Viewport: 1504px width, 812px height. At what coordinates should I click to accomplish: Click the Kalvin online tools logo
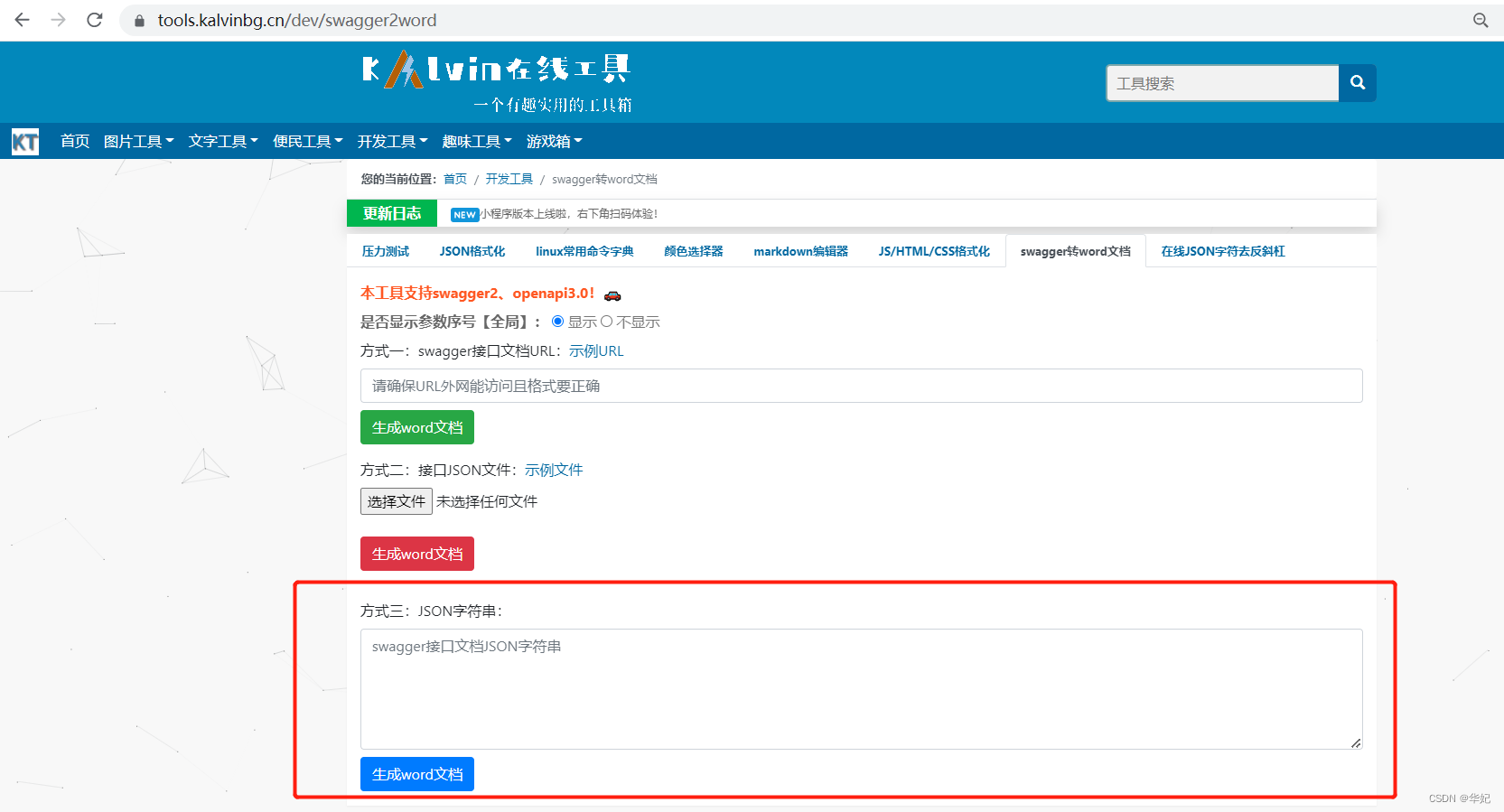(497, 81)
